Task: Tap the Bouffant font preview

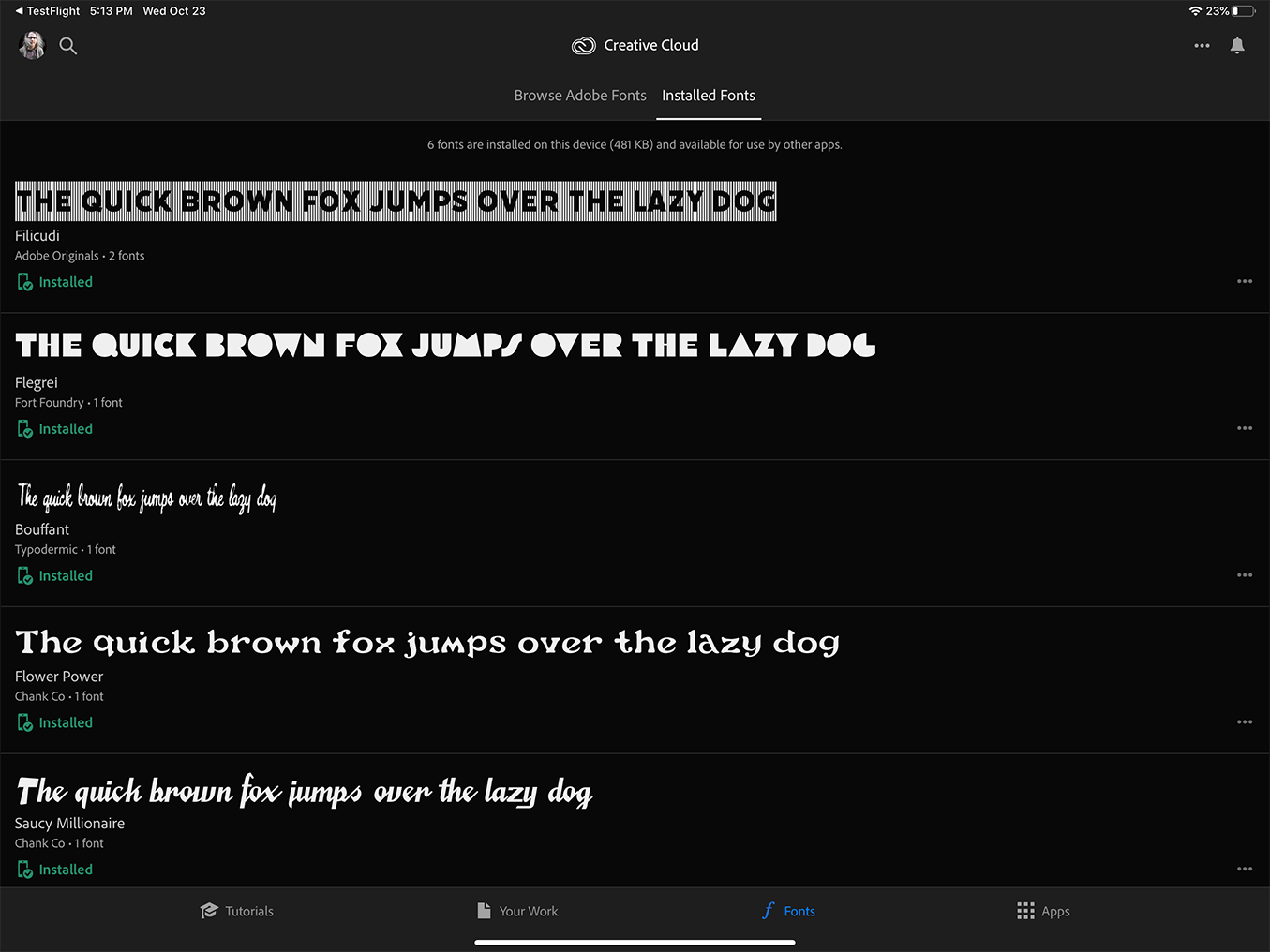Action: point(146,498)
